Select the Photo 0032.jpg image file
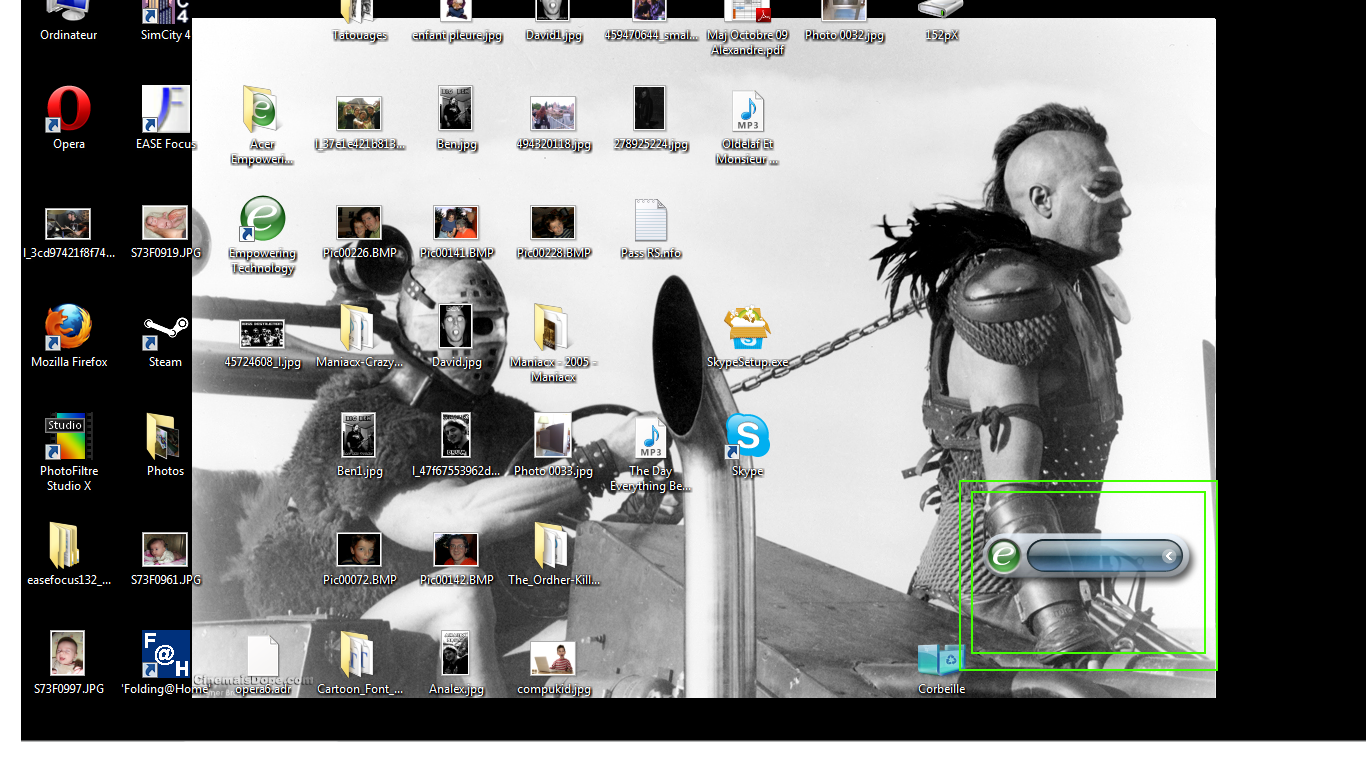1366x768 pixels. pyautogui.click(x=844, y=11)
